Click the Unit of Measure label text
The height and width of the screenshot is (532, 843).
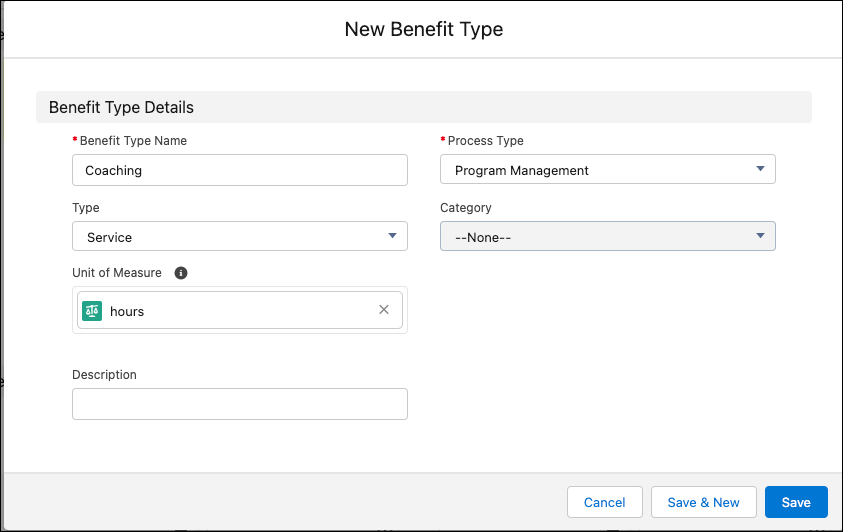point(117,273)
